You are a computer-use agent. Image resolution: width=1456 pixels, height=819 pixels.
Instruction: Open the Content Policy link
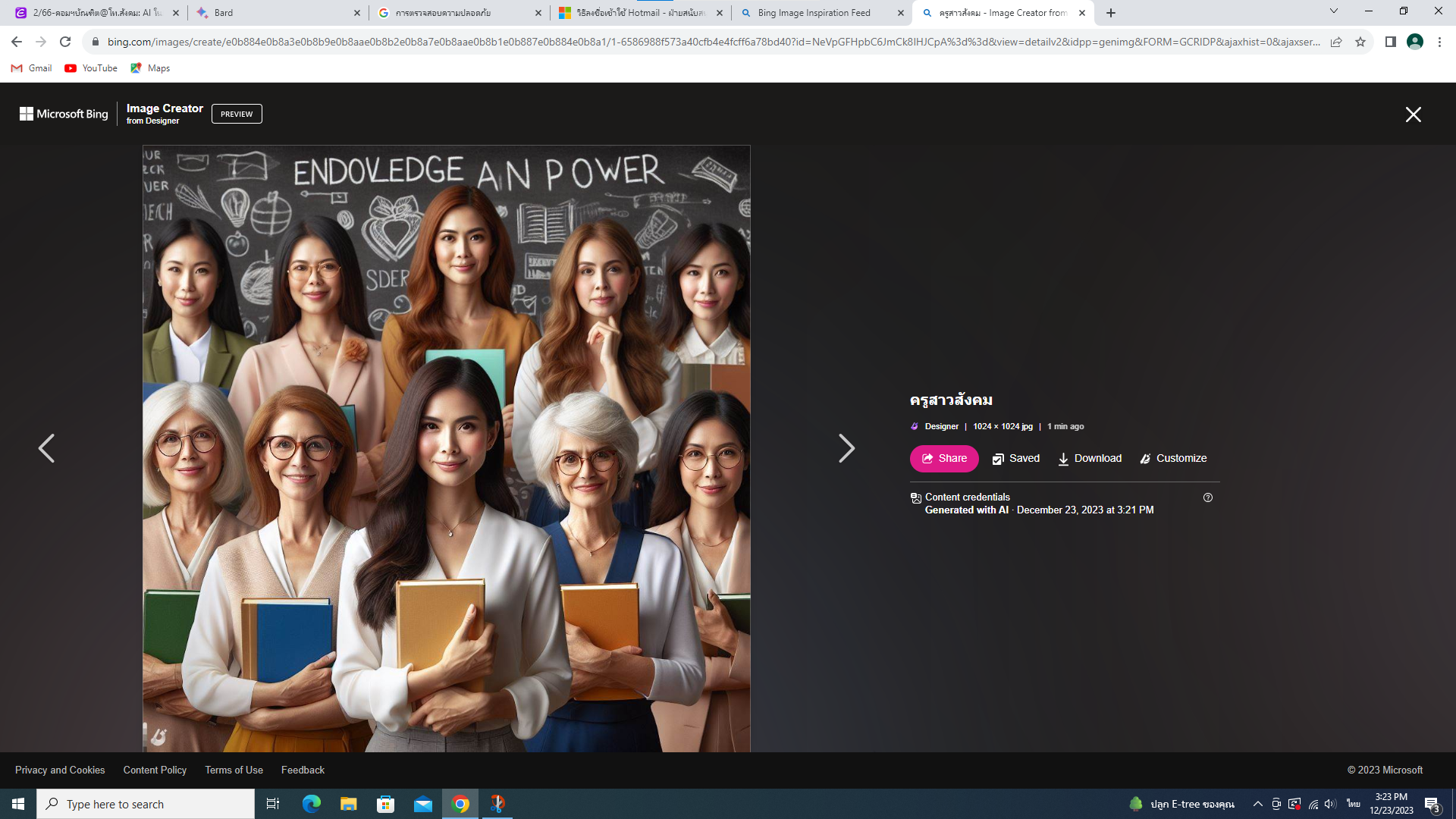point(155,770)
